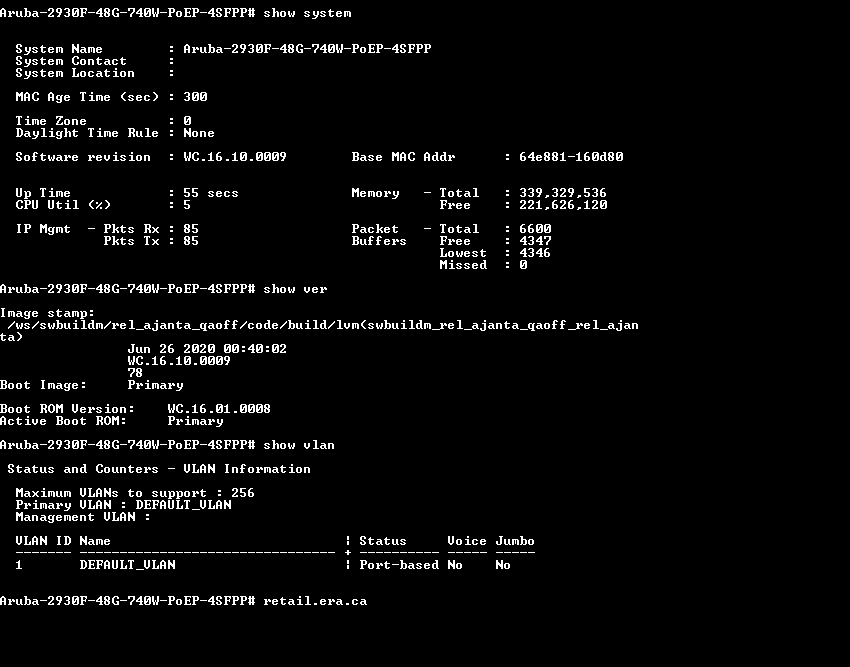Click the Time Zone label
Image resolution: width=850 pixels, height=667 pixels.
[x=51, y=120]
